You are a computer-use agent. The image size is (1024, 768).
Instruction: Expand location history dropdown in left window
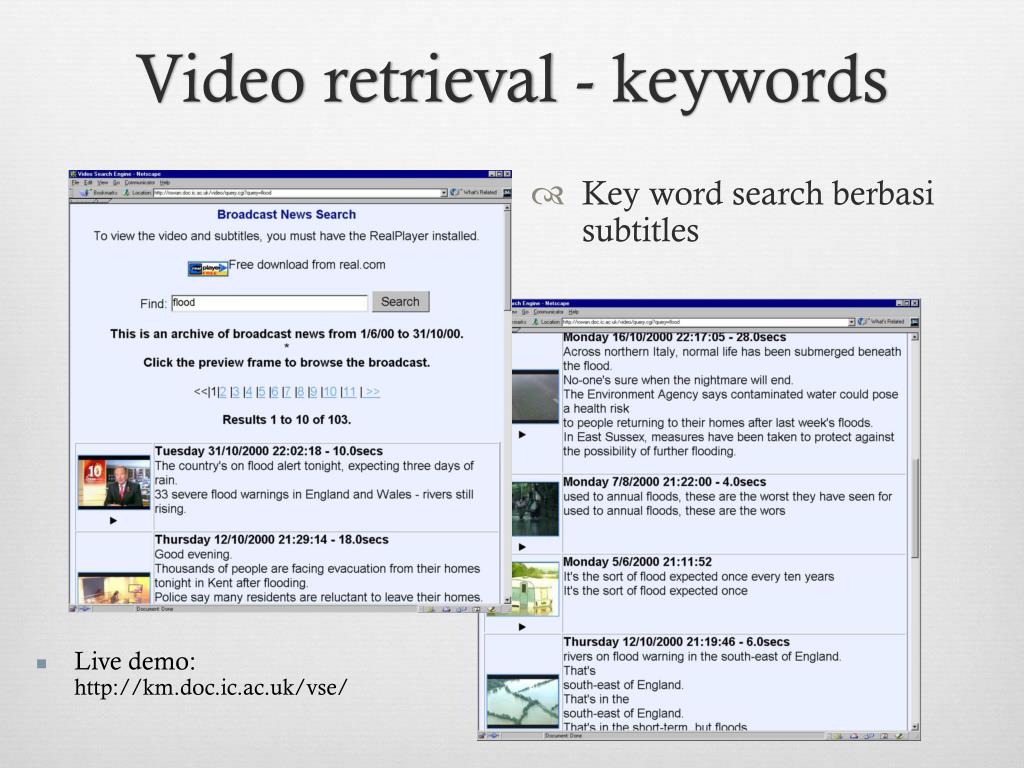(x=444, y=193)
